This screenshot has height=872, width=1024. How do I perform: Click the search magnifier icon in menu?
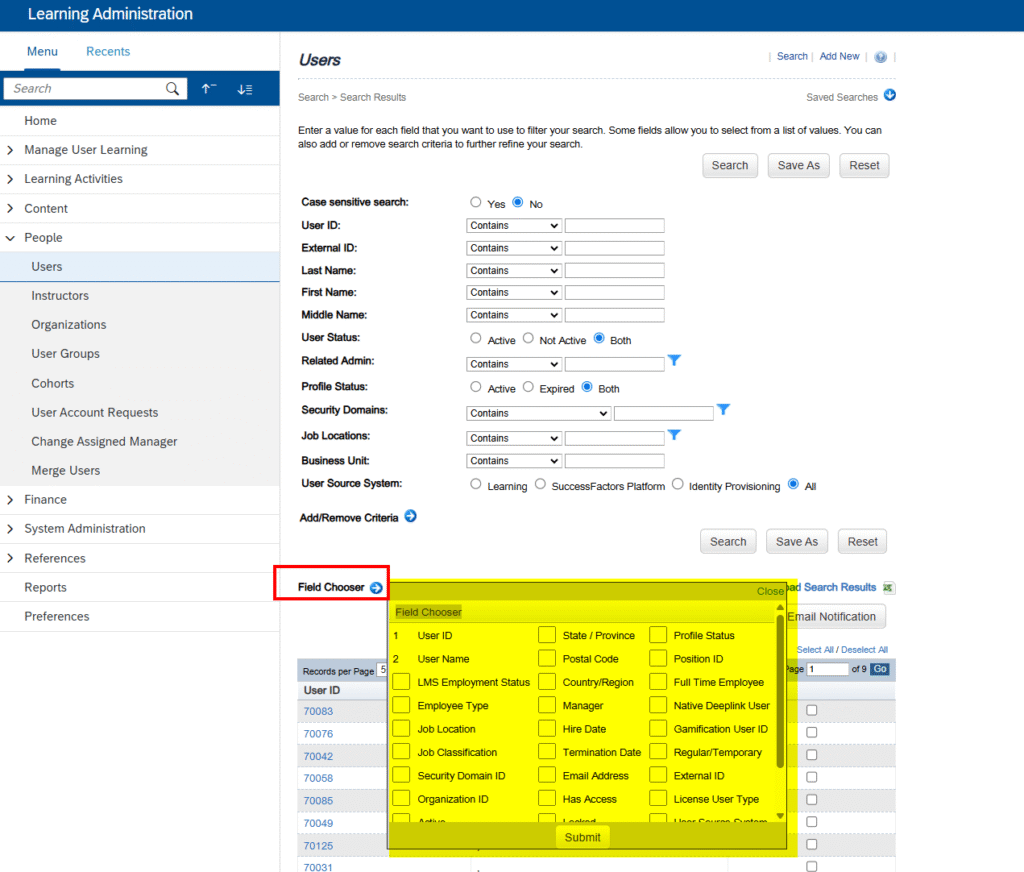click(x=173, y=89)
